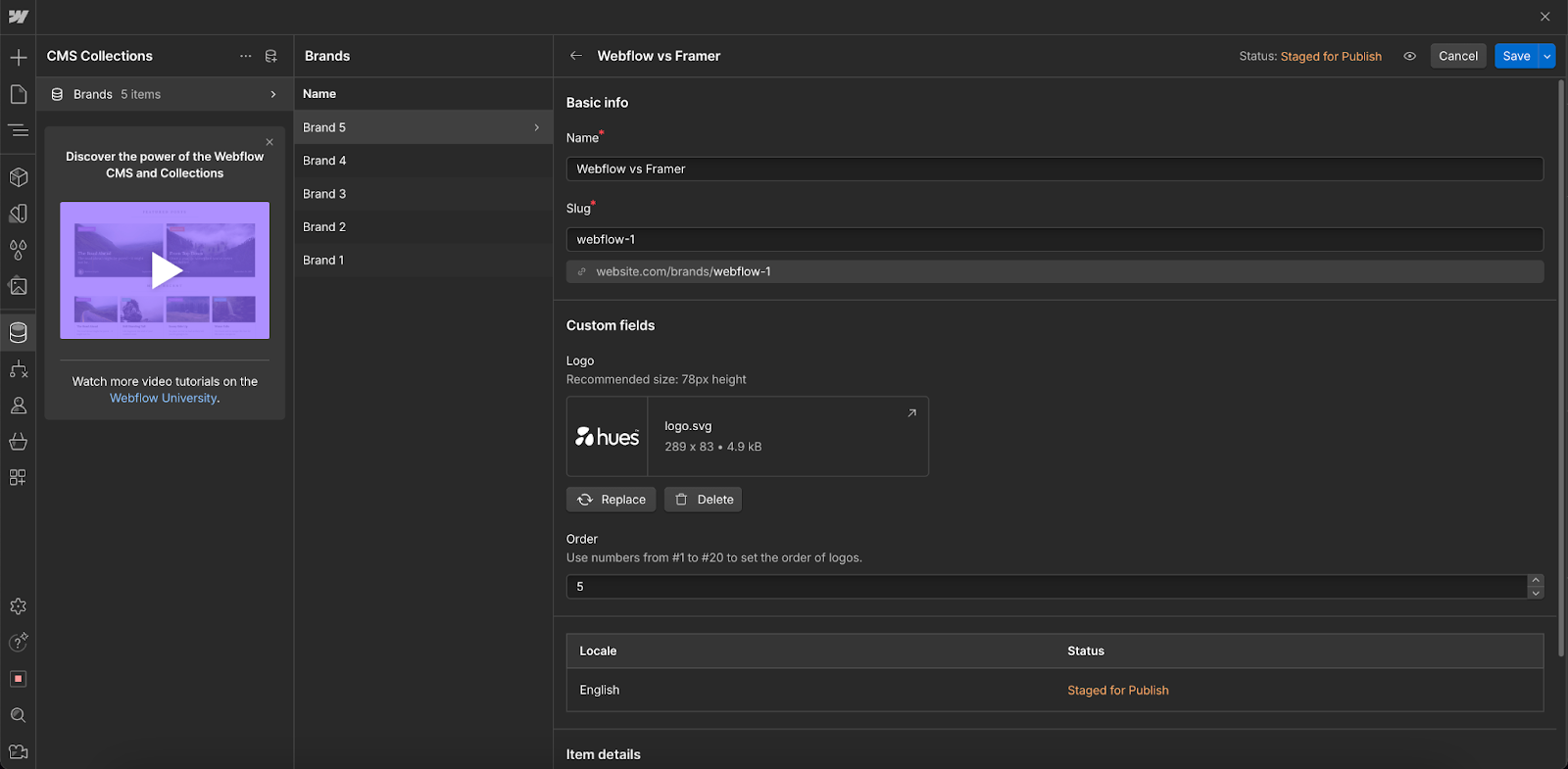Decrease Order value with down stepper
The width and height of the screenshot is (1568, 769).
[x=1536, y=593]
